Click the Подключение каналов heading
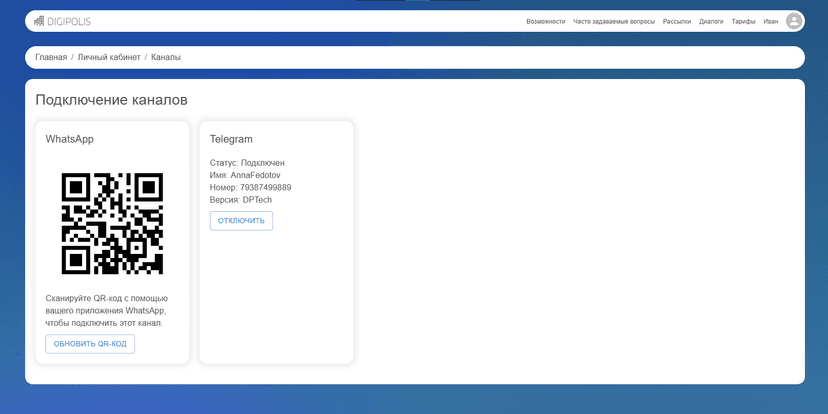 (111, 100)
